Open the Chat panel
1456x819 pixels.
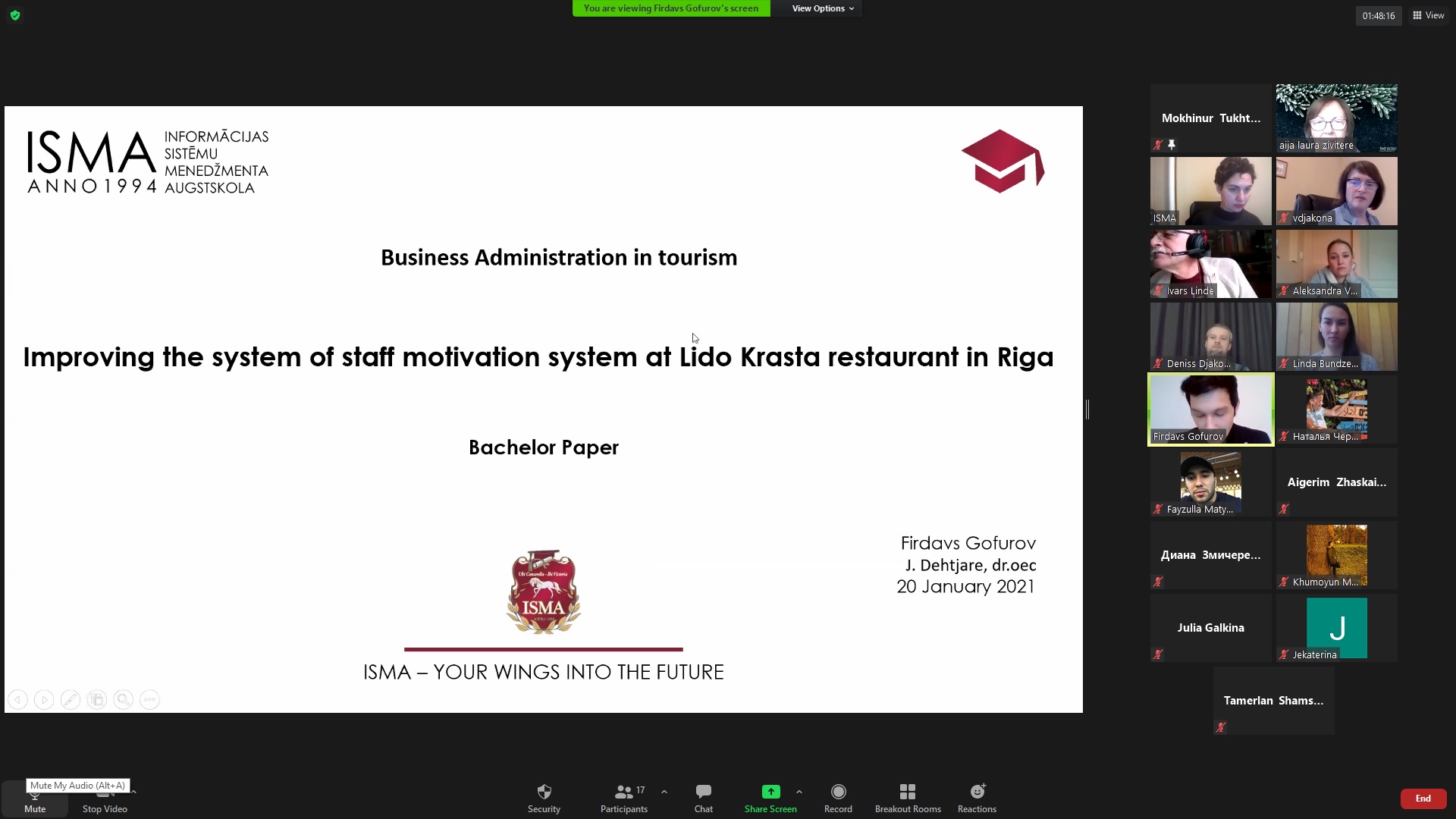point(704,799)
